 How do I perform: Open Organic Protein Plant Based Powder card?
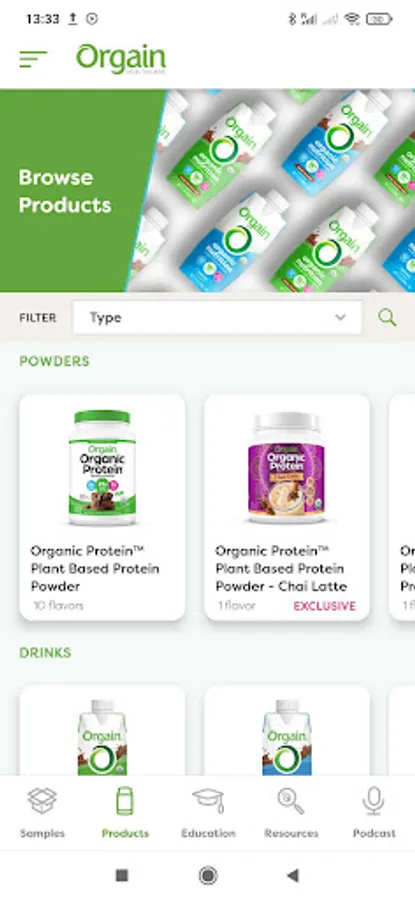coord(102,507)
